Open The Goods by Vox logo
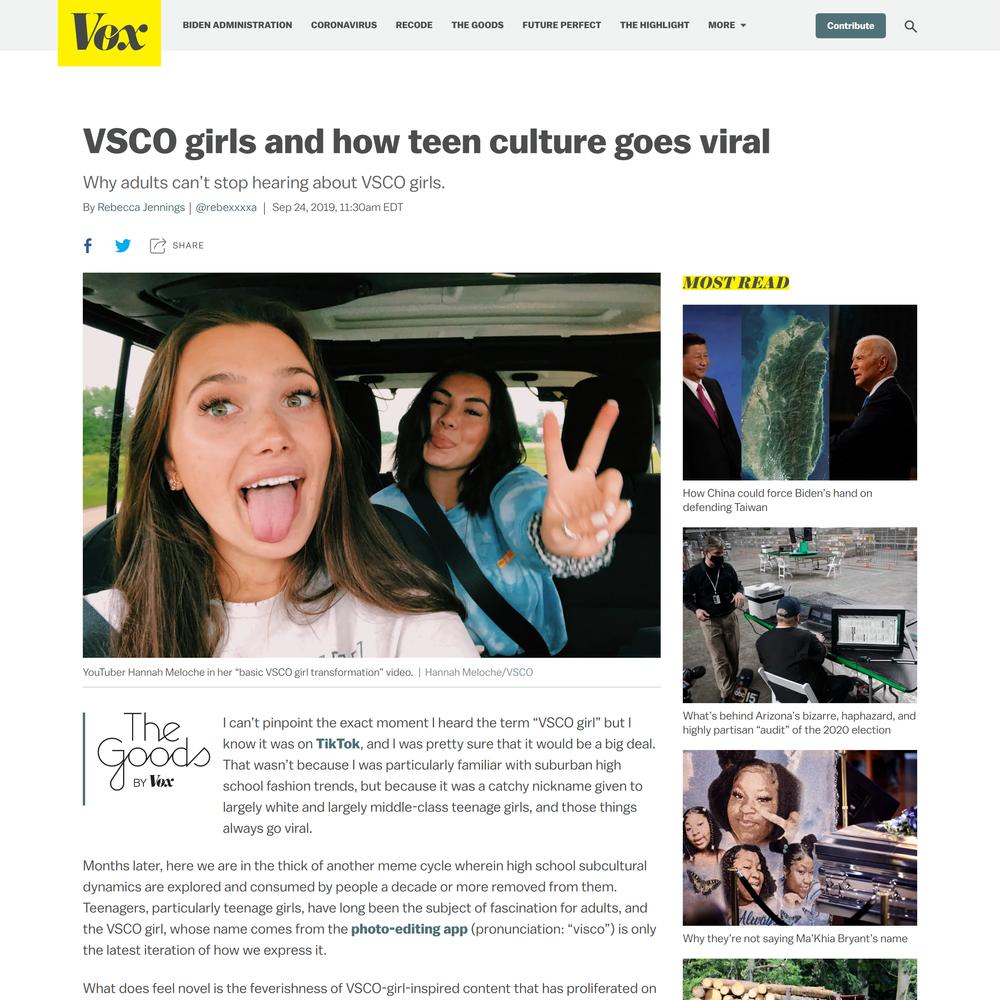1000x1000 pixels. [x=153, y=751]
